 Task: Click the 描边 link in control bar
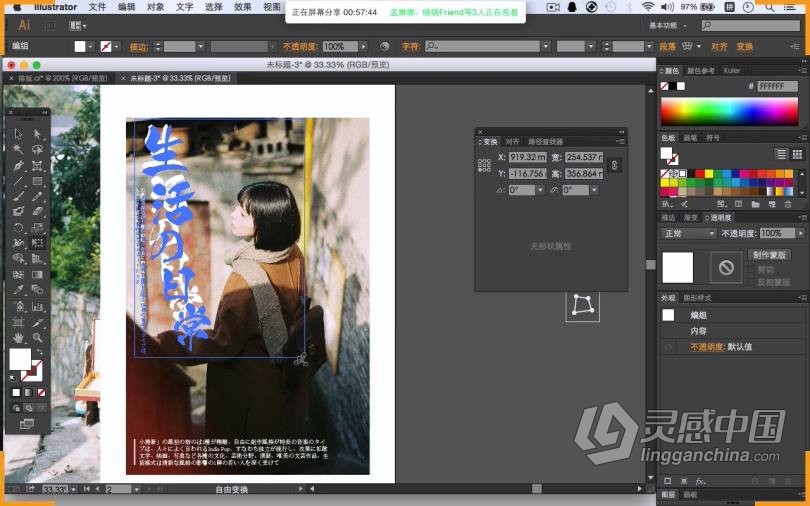[138, 47]
